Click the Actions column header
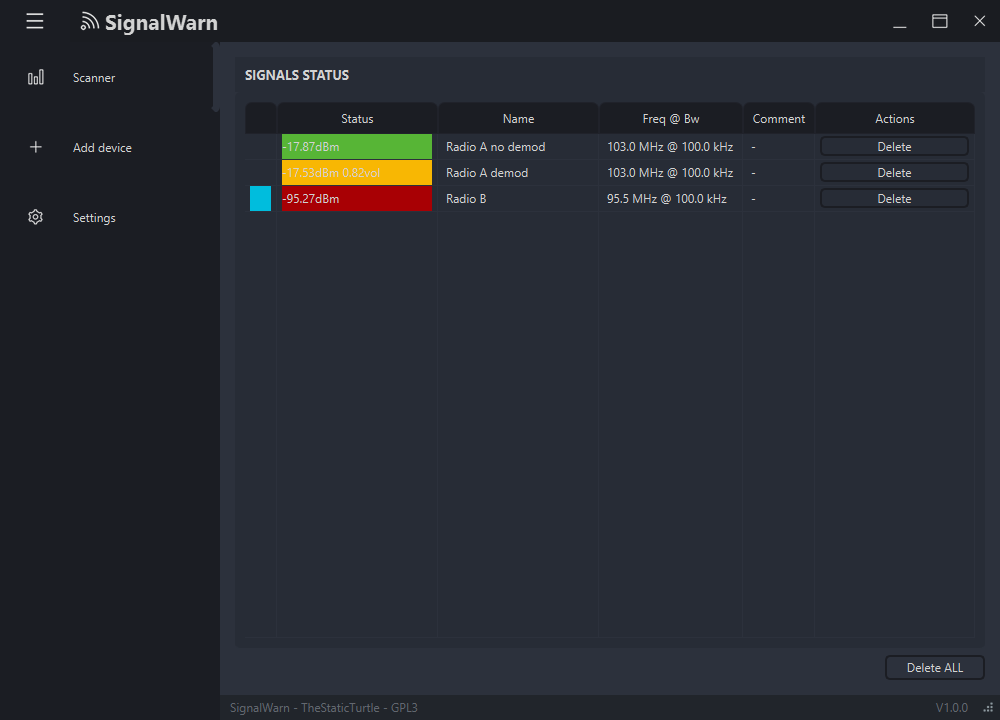Screen dimensions: 1000x720 (895, 119)
